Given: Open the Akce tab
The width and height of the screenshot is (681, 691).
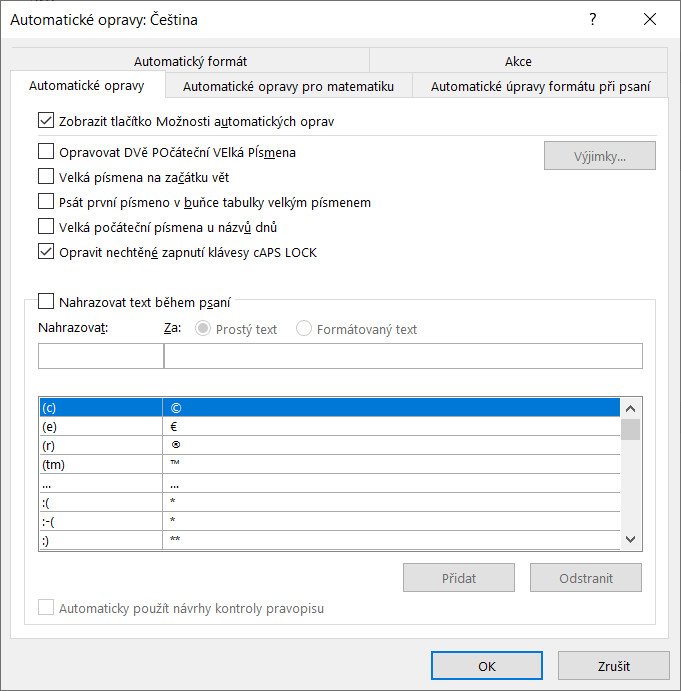Looking at the screenshot, I should pyautogui.click(x=518, y=61).
